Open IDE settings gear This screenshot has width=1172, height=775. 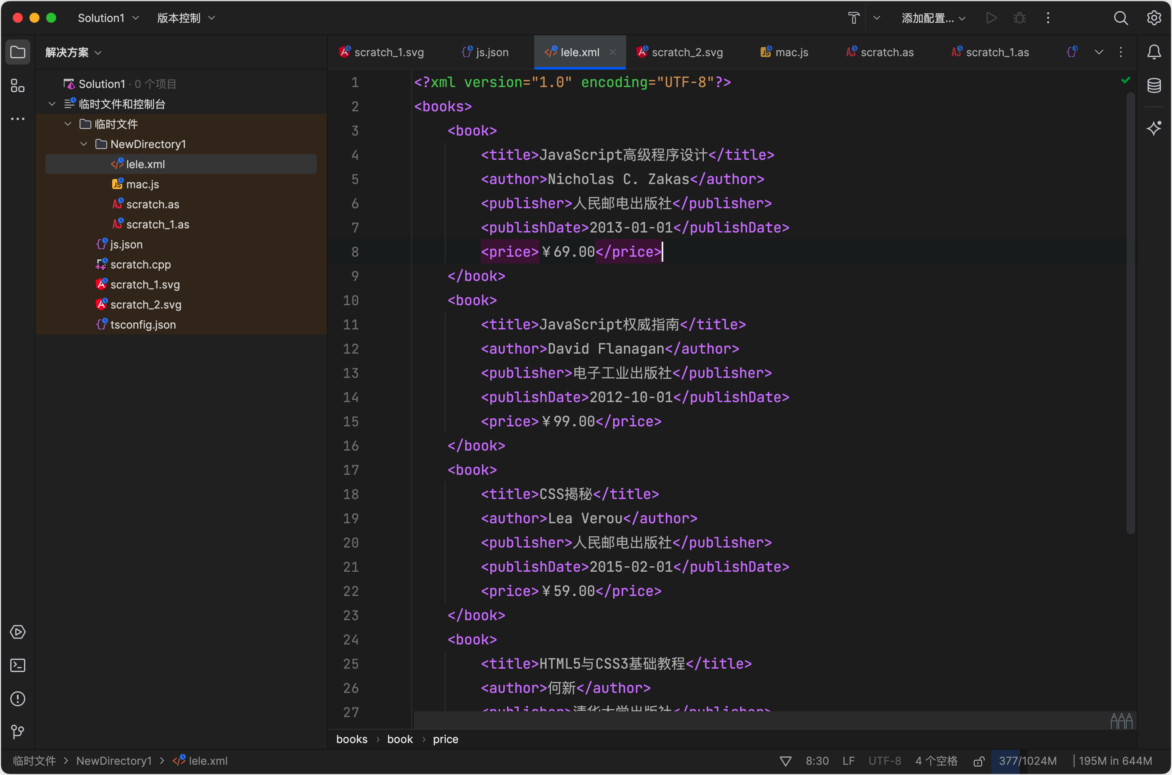click(x=1153, y=18)
